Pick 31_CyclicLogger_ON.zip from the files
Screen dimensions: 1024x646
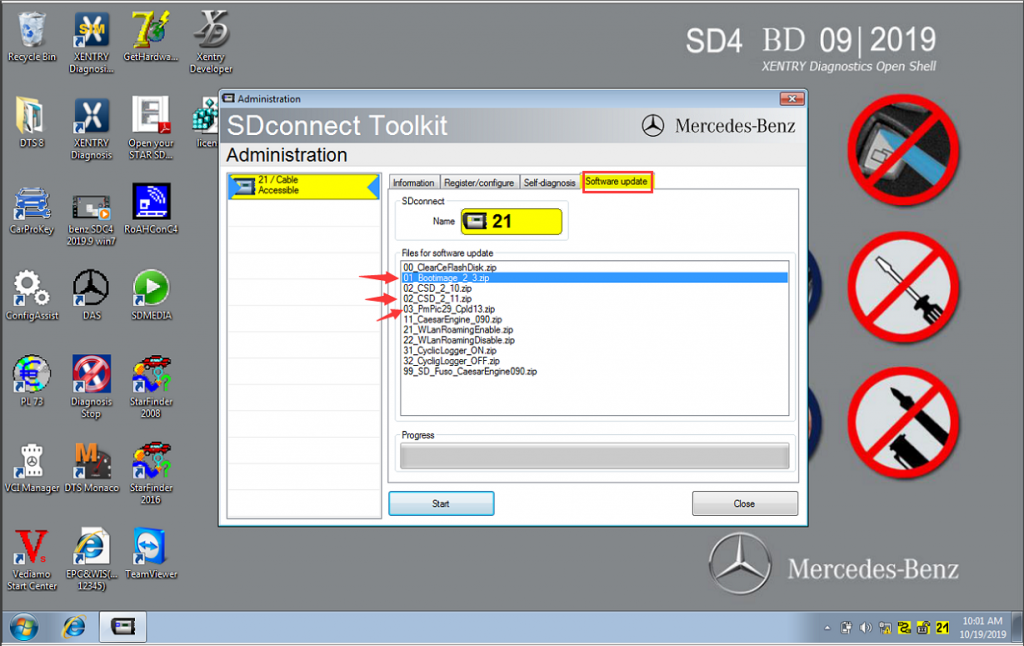pos(594,351)
